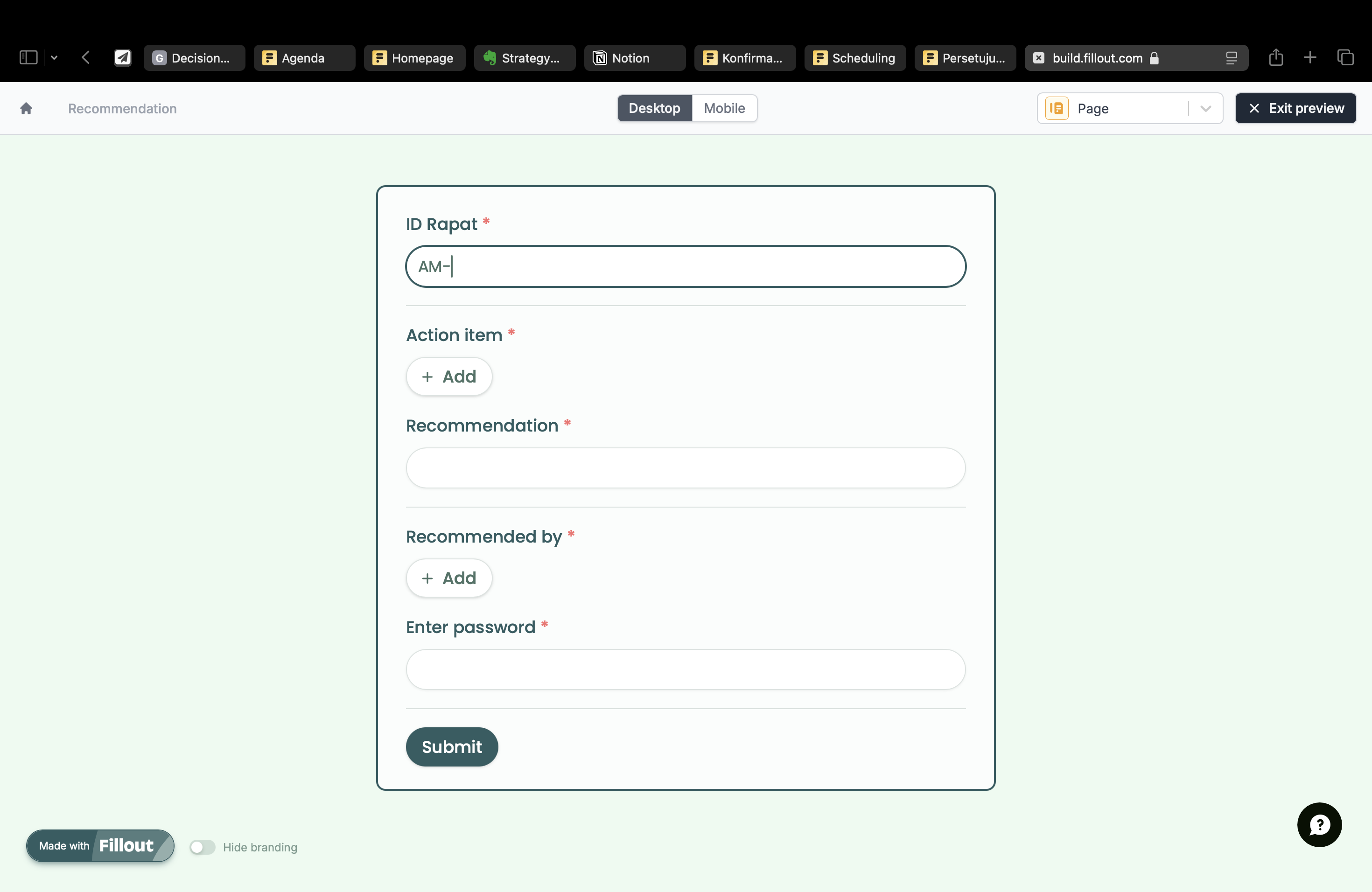Add a Recommended by entry
Image resolution: width=1372 pixels, height=892 pixels.
click(449, 578)
